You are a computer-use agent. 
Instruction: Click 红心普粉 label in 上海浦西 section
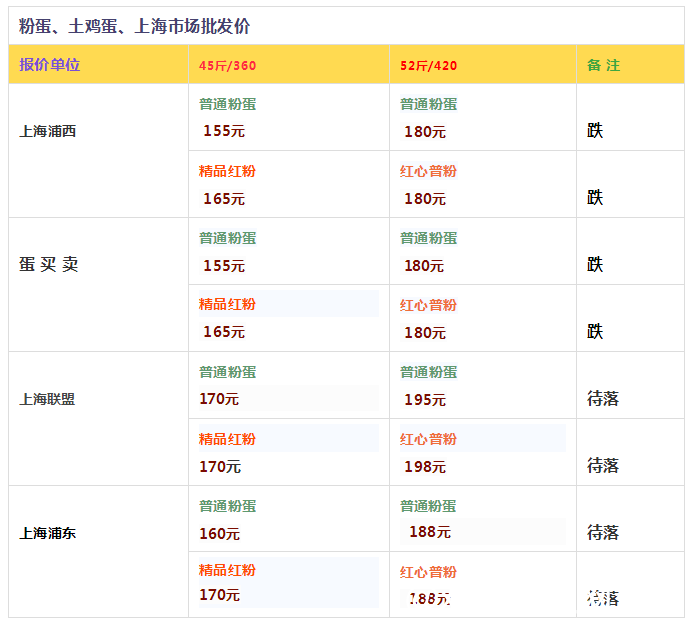point(428,171)
